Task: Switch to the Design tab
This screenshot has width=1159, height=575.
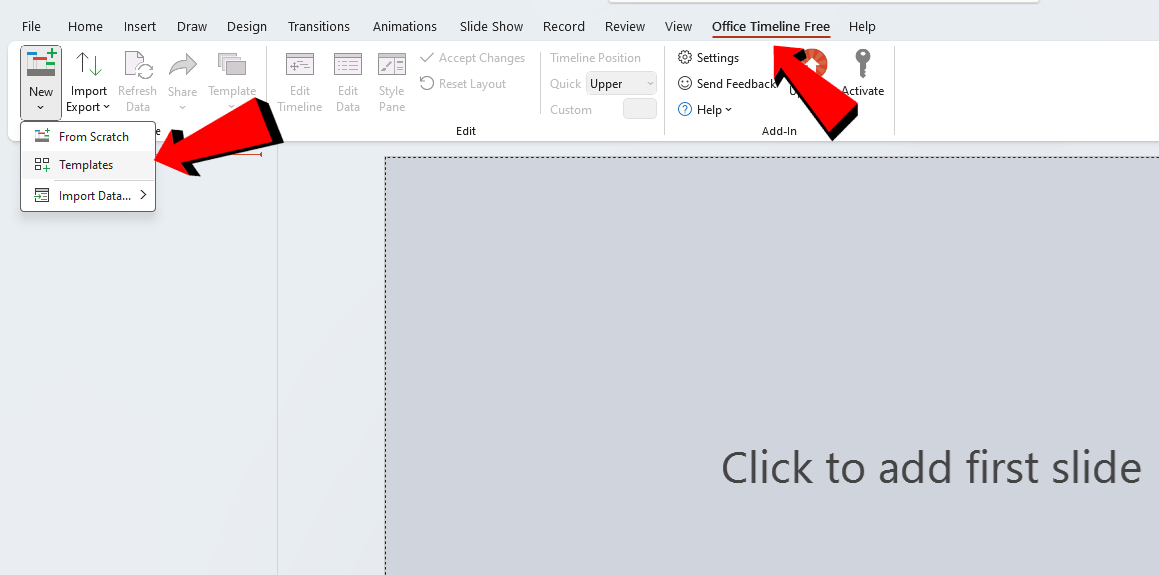Action: 247,27
